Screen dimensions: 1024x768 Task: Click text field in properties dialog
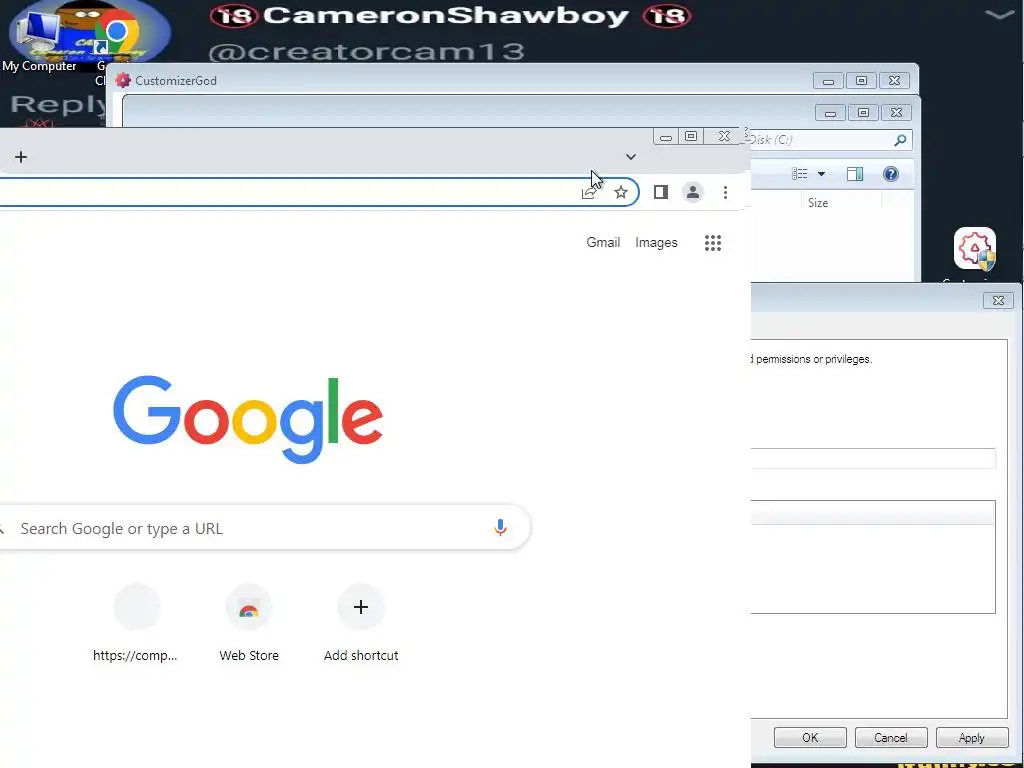pos(873,458)
